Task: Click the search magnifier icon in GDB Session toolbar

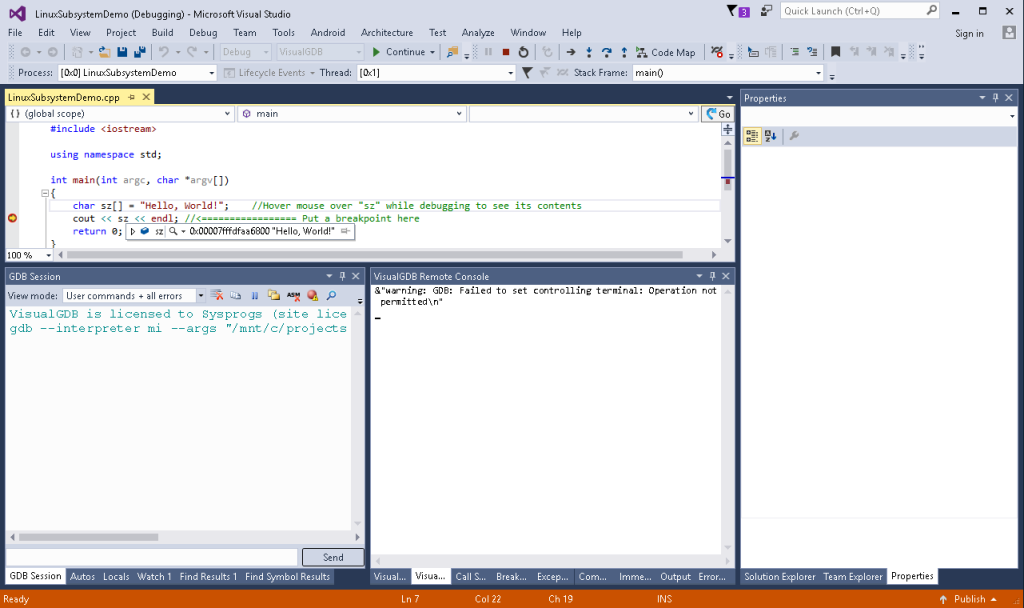Action: pyautogui.click(x=330, y=295)
